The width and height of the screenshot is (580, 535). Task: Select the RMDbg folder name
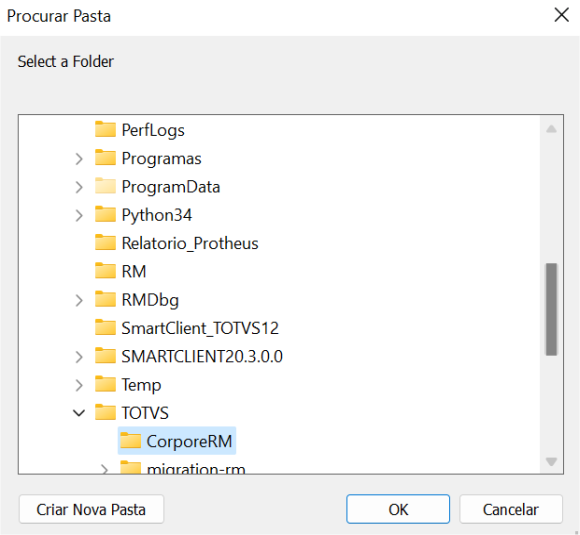(x=150, y=300)
